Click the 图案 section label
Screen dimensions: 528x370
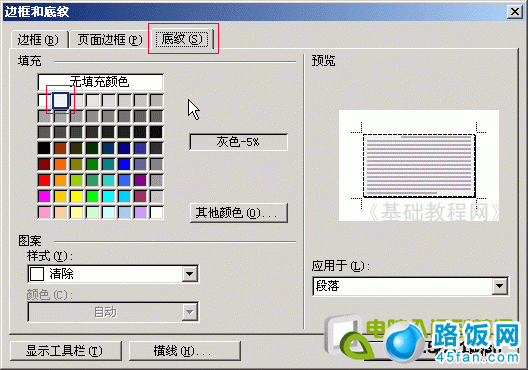pos(30,241)
